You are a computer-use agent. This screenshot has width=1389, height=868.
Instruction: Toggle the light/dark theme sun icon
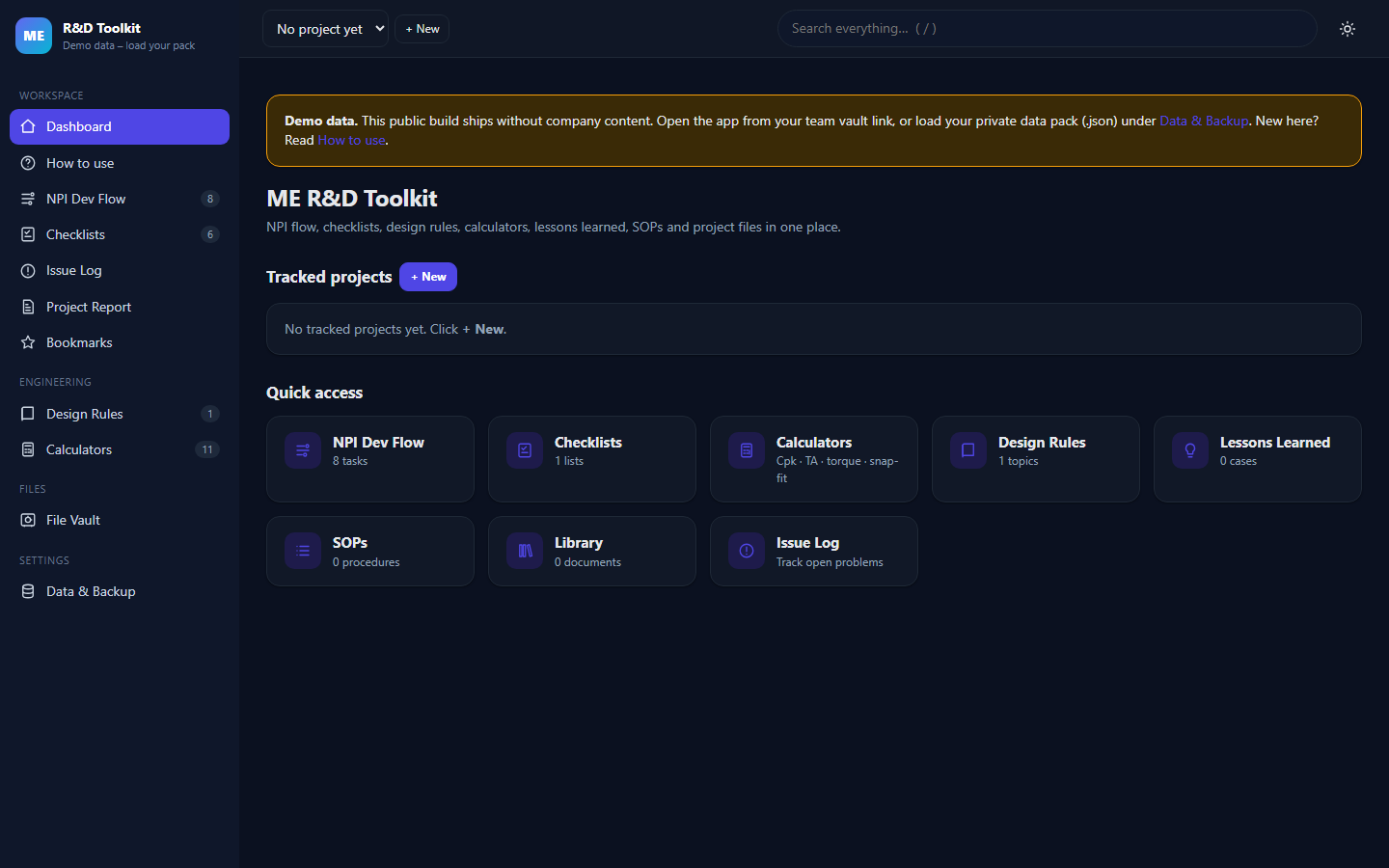tap(1348, 29)
